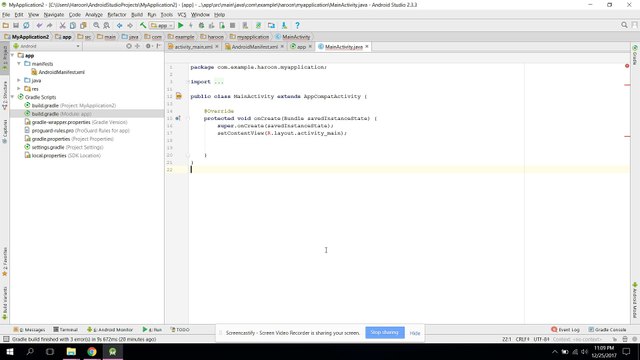The height and width of the screenshot is (360, 640).
Task: Open the Navigate menu
Action: 54,15
